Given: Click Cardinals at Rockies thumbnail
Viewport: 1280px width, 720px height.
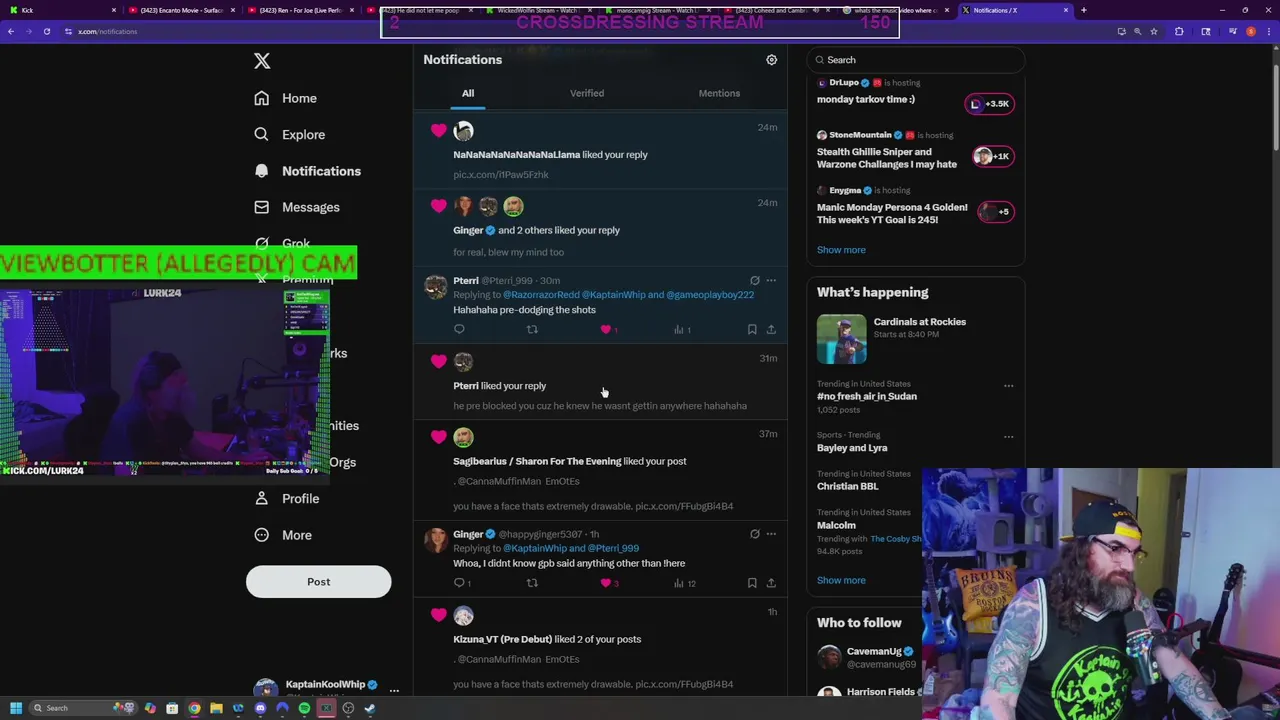Looking at the screenshot, I should click(x=842, y=340).
